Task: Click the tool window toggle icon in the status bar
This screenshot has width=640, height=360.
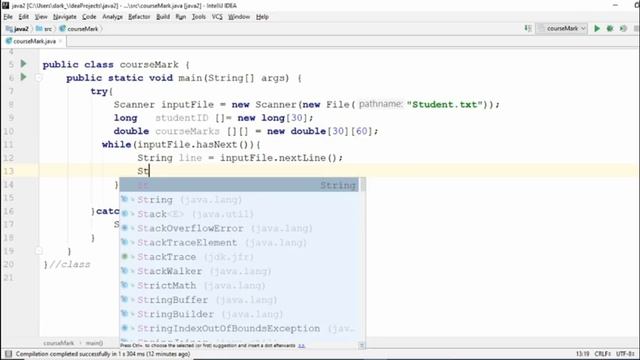Action: tap(8, 354)
